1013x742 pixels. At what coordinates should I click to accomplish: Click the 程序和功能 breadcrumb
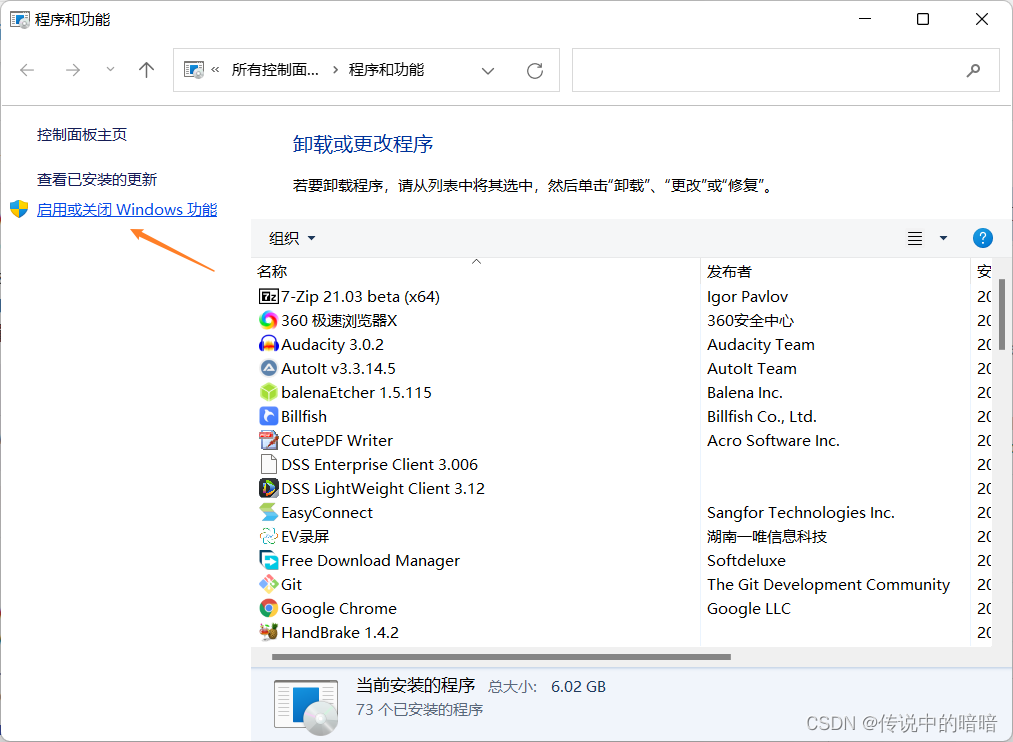pos(386,70)
